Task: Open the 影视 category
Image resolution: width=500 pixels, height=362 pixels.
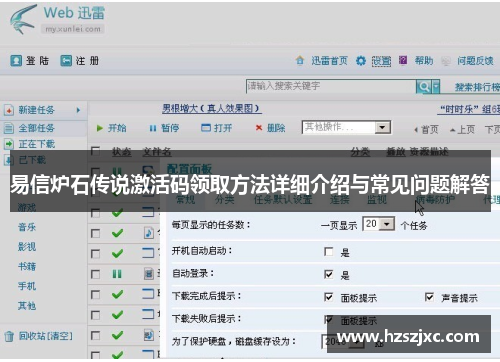Action: [27, 247]
